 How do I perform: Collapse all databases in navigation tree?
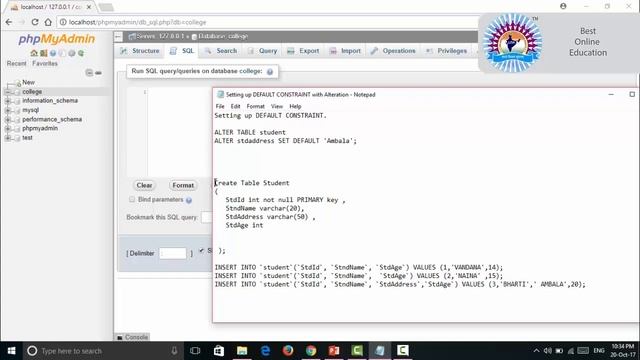tap(89, 73)
